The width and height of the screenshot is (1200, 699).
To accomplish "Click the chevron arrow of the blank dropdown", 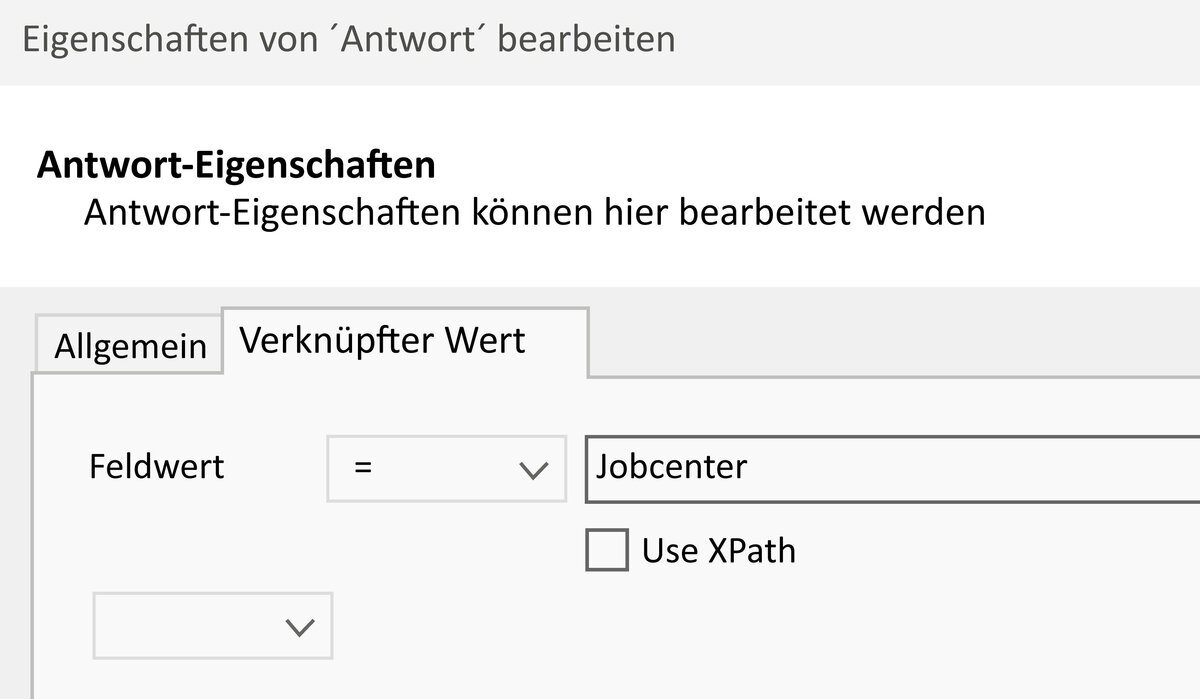I will pos(300,627).
